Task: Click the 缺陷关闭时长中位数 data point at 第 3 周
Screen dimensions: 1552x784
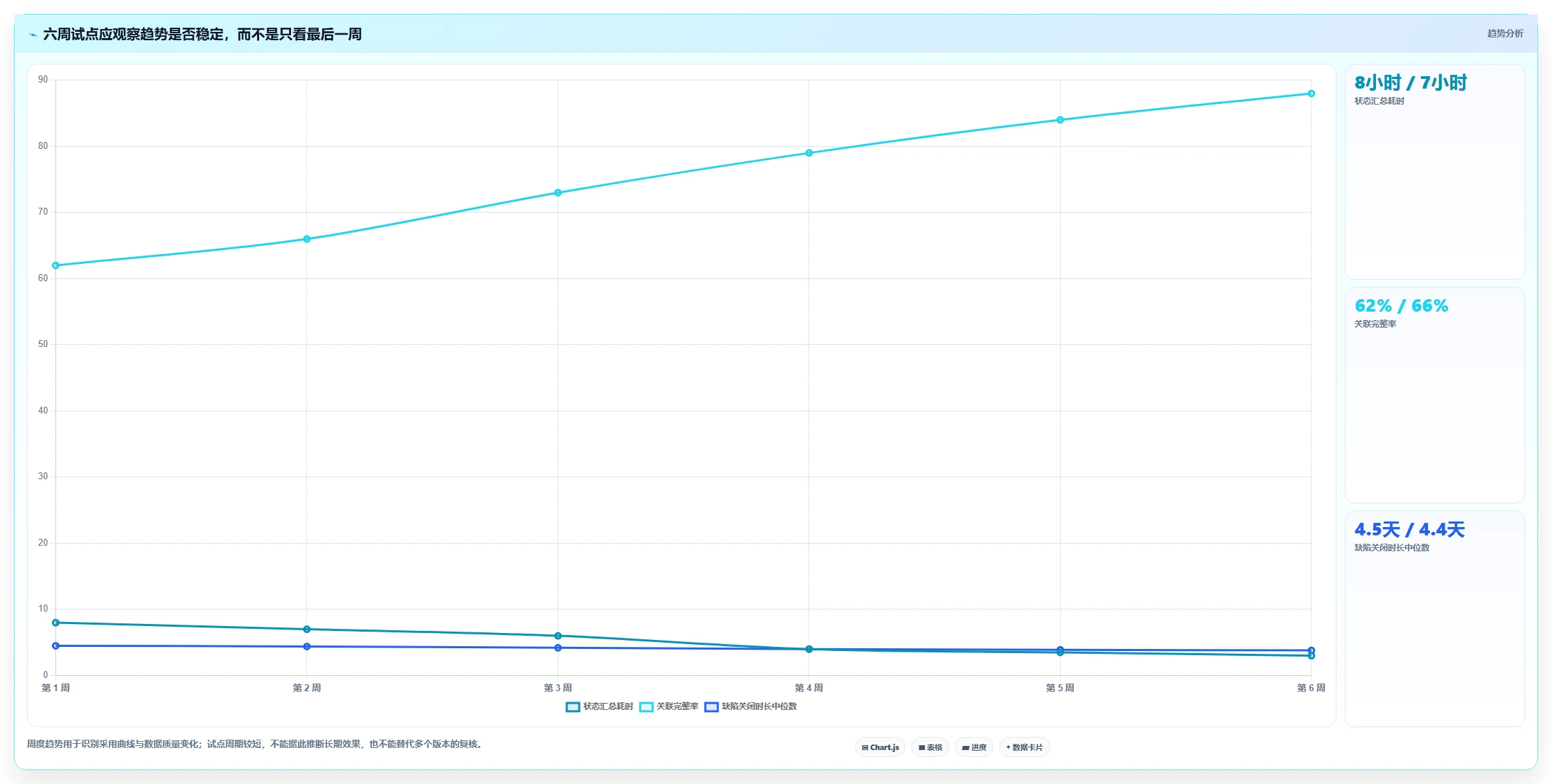Action: (x=558, y=648)
